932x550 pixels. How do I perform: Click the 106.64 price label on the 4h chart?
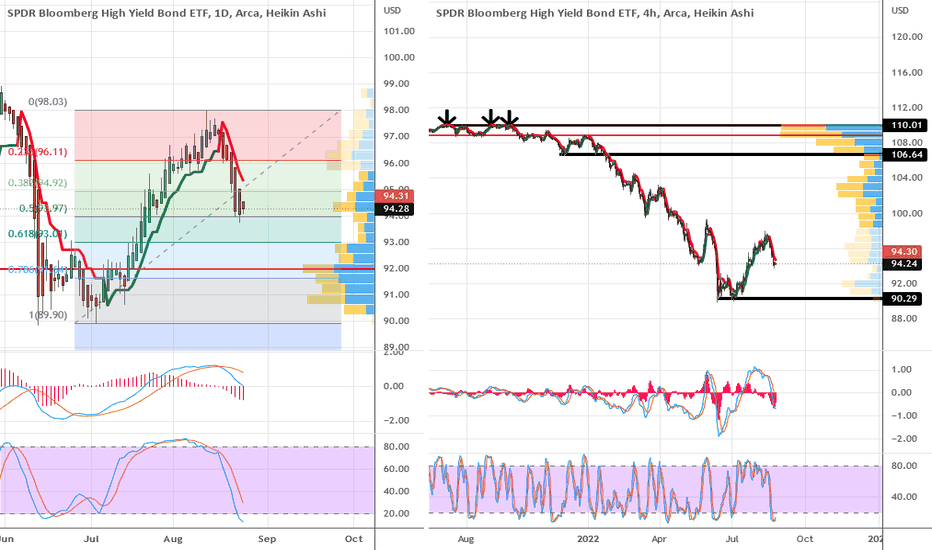[906, 155]
